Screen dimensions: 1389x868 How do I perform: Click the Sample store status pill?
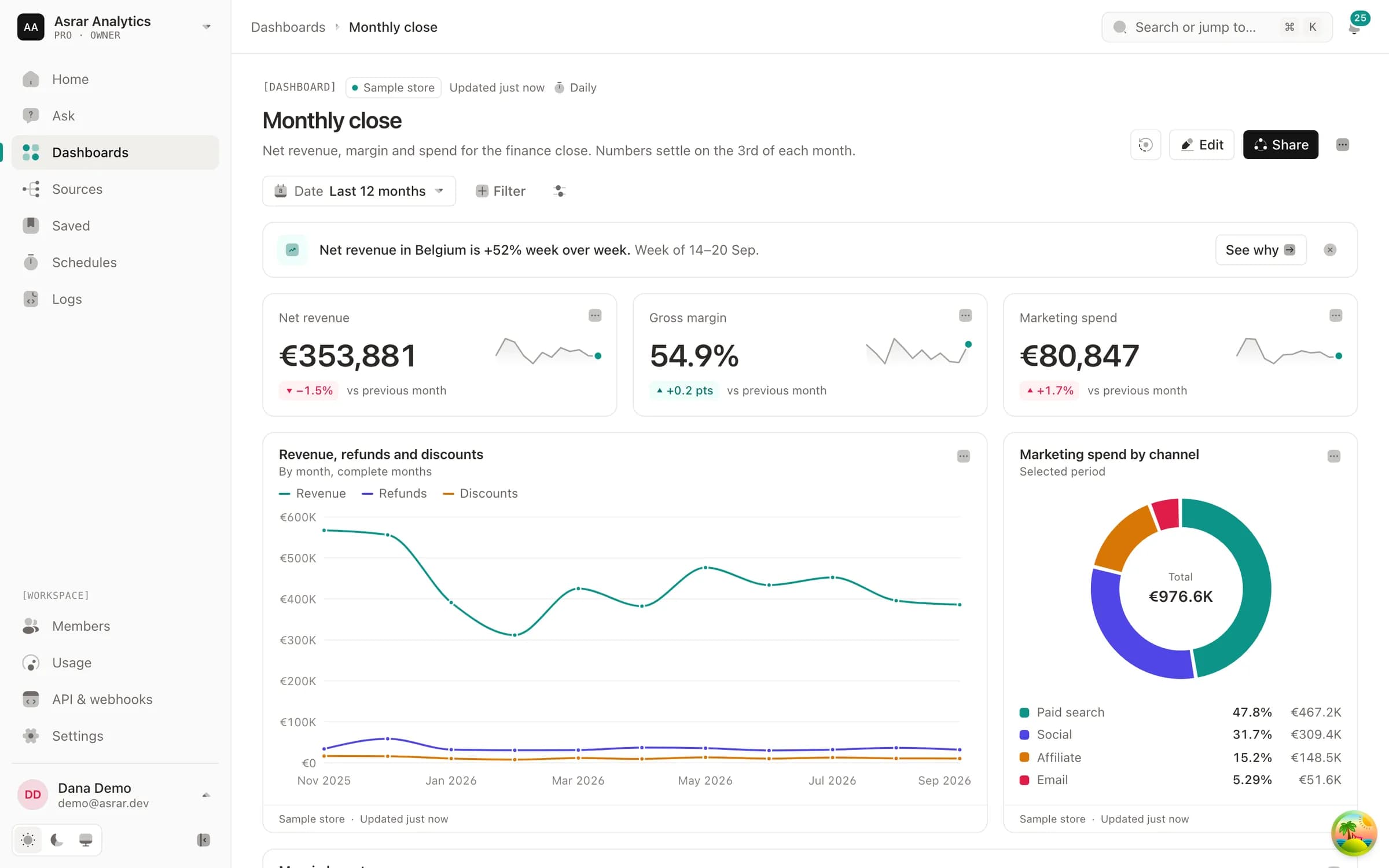point(394,87)
